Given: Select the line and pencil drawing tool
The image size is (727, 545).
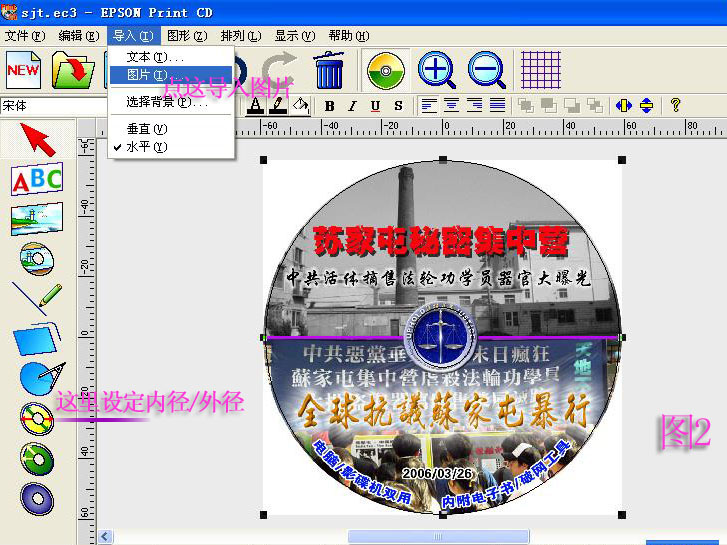Looking at the screenshot, I should click(x=37, y=298).
